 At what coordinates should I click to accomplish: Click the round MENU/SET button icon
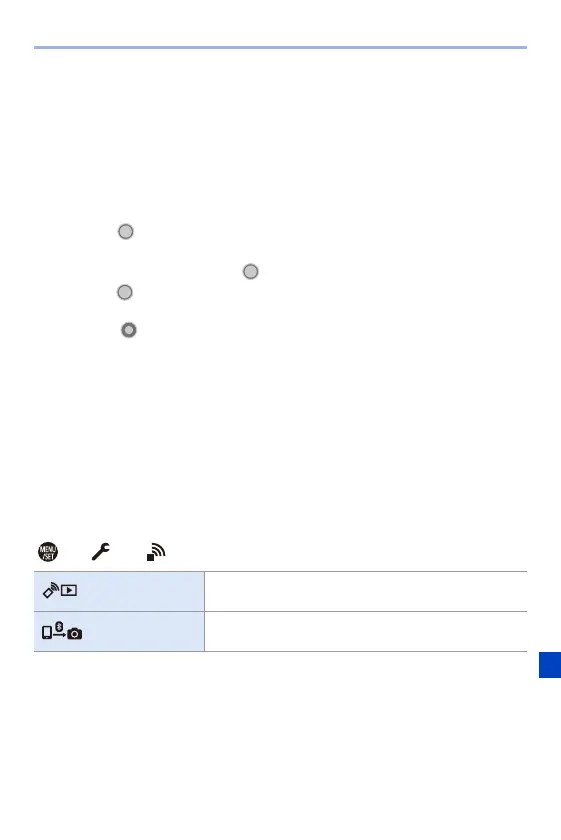coord(48,551)
